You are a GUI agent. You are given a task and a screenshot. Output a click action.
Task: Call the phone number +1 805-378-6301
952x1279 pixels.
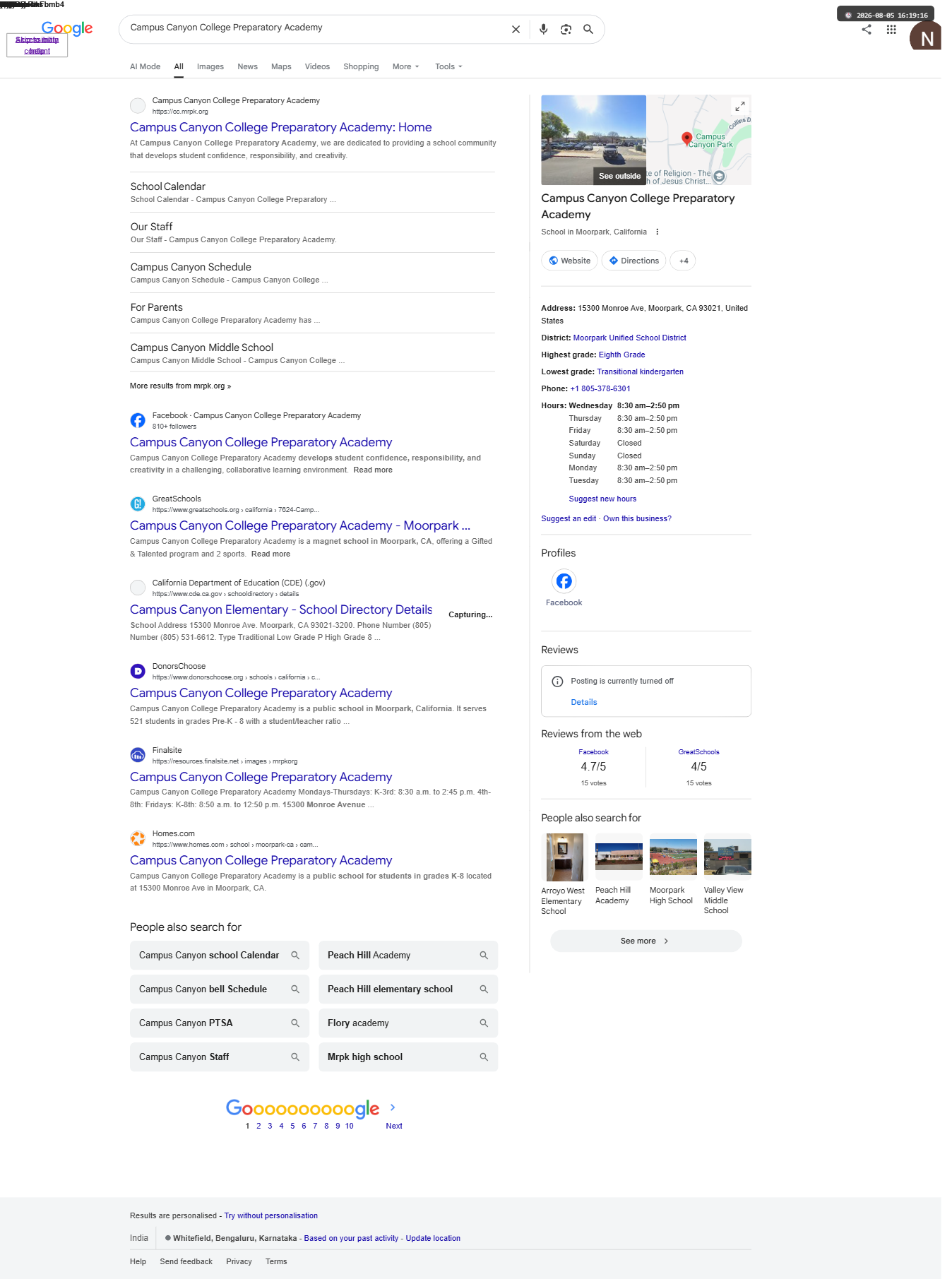point(600,388)
